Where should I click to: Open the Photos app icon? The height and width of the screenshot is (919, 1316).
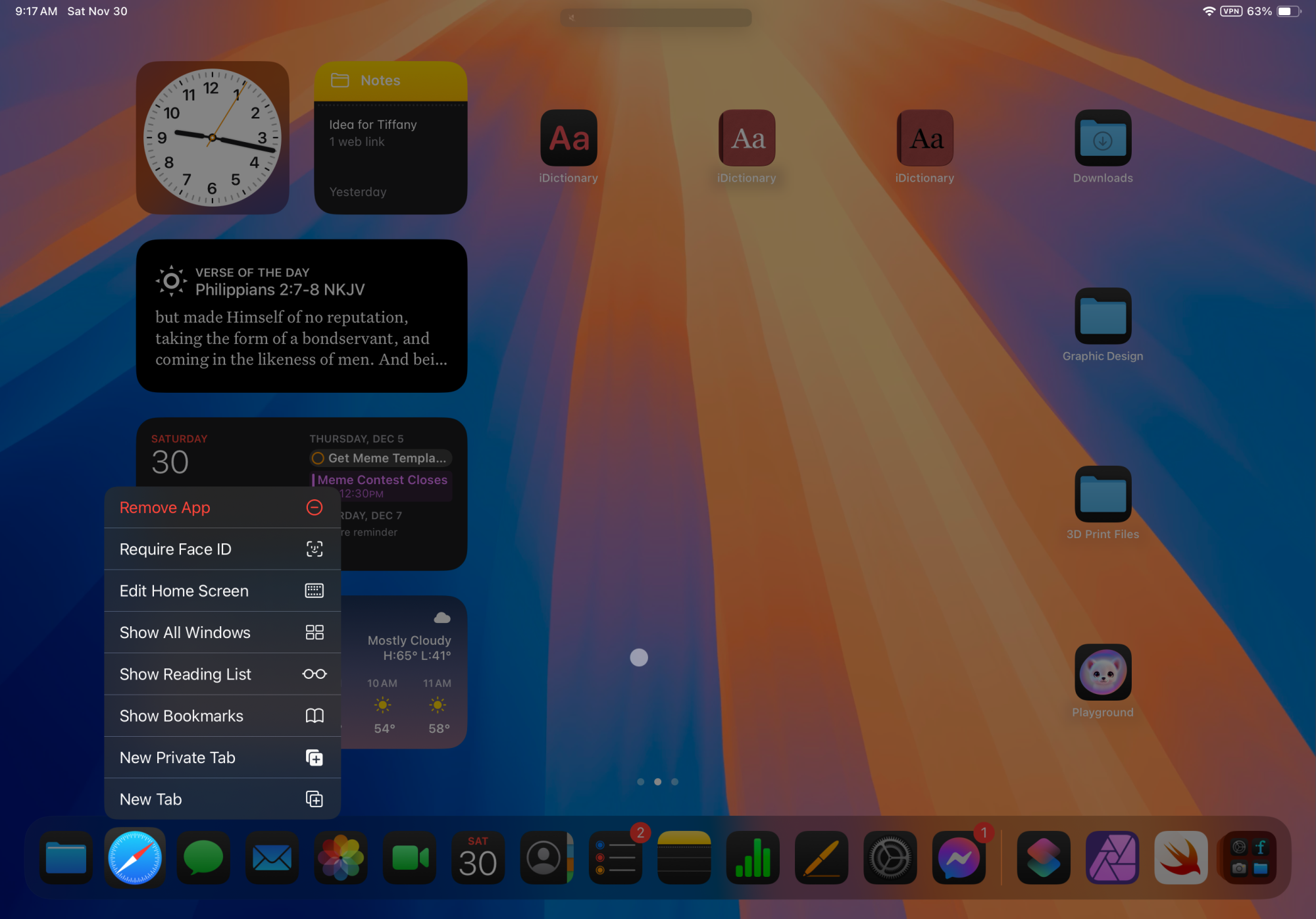[341, 858]
